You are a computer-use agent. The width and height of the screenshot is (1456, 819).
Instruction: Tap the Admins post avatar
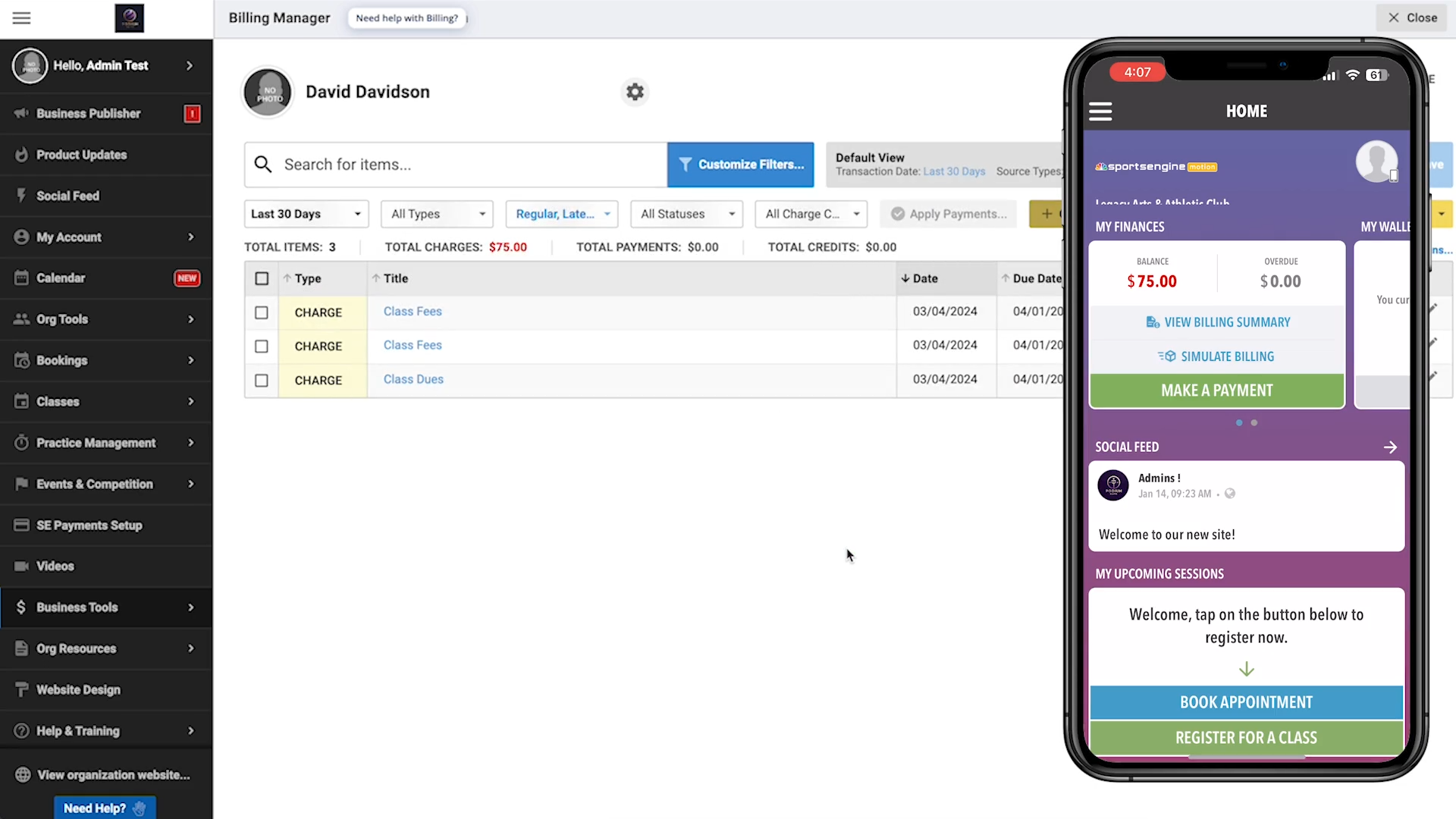click(1113, 485)
